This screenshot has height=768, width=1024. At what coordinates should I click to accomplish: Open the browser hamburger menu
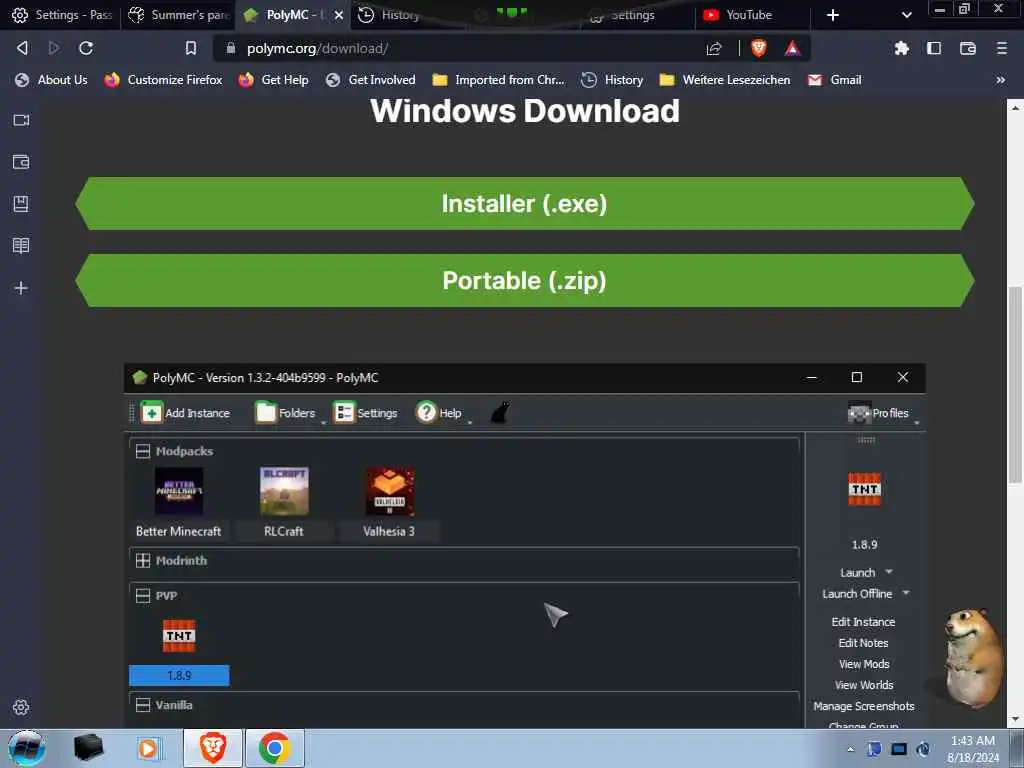1002,48
